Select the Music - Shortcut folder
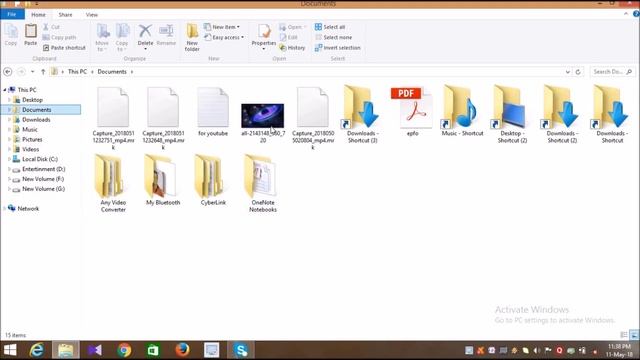This screenshot has width=640, height=360. (x=462, y=111)
